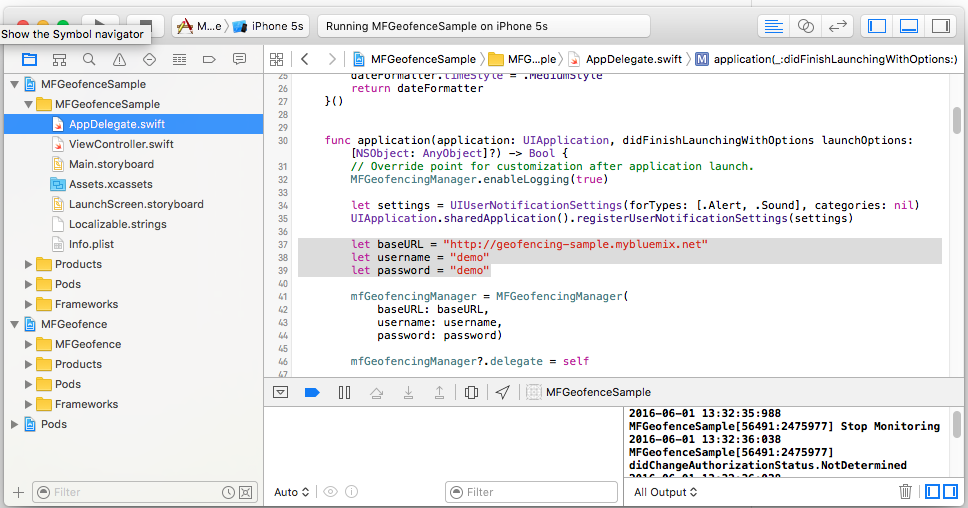
Task: Select ViewController.swift in the navigator
Action: pyautogui.click(x=120, y=144)
